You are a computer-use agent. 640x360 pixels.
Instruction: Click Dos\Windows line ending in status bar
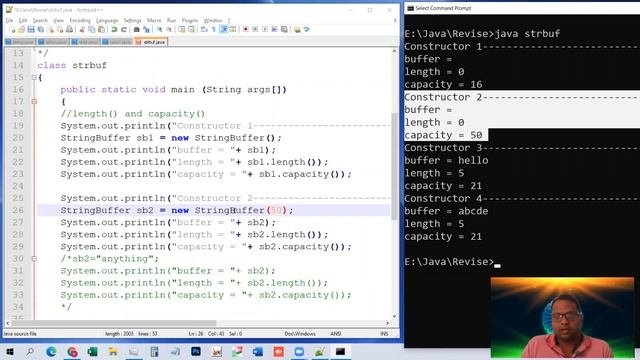(300, 333)
